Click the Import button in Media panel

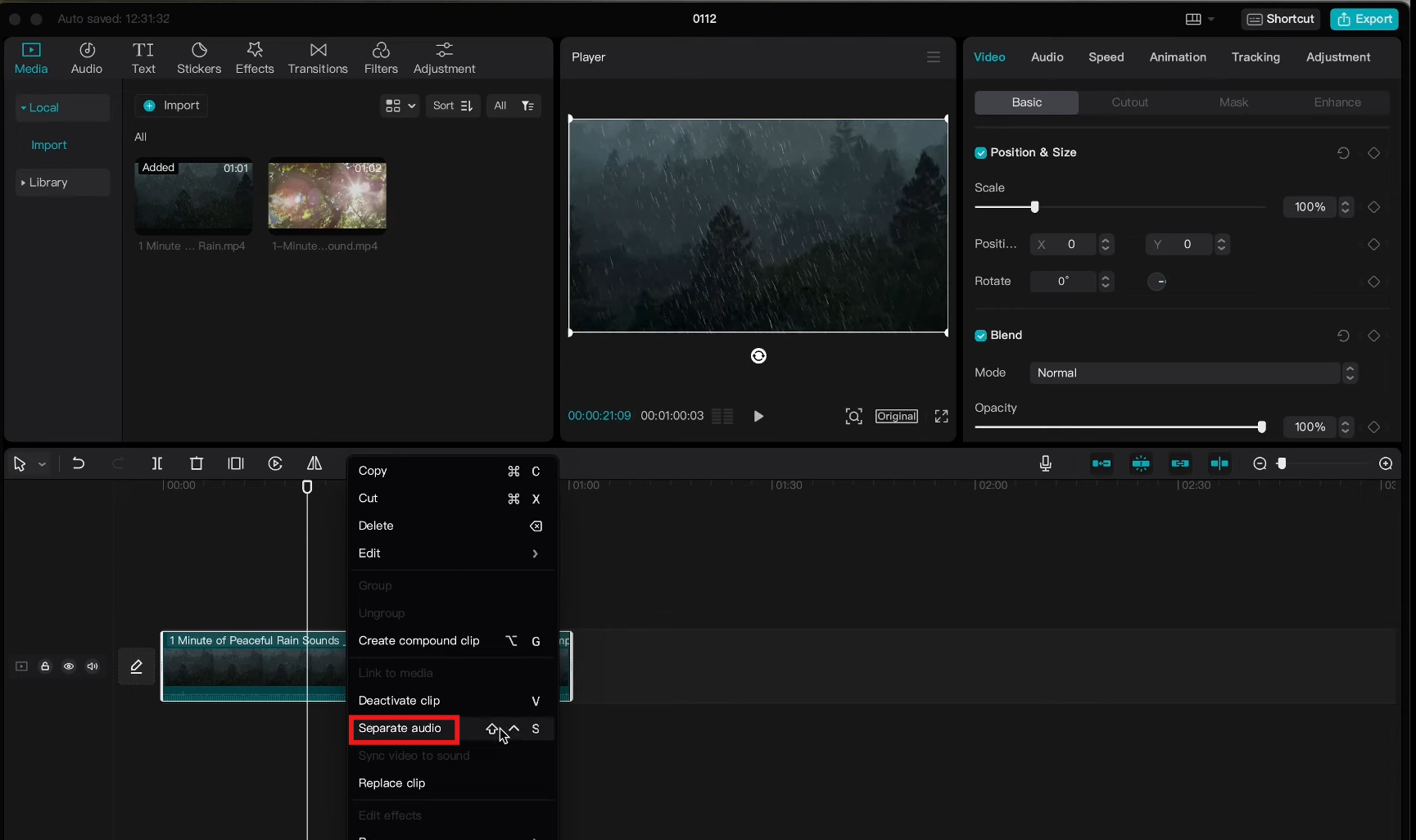click(x=171, y=106)
